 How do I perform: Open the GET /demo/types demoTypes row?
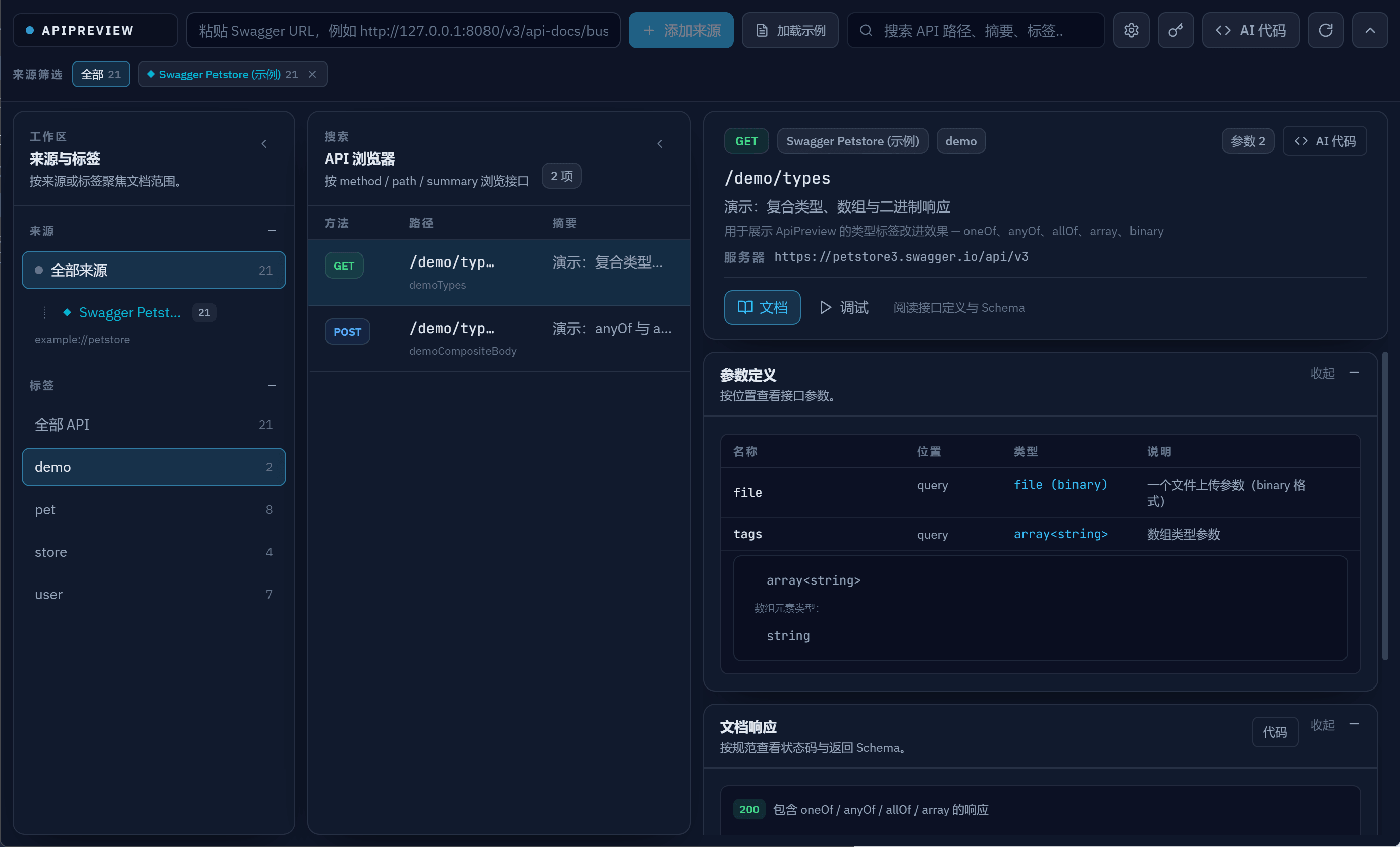click(x=499, y=272)
